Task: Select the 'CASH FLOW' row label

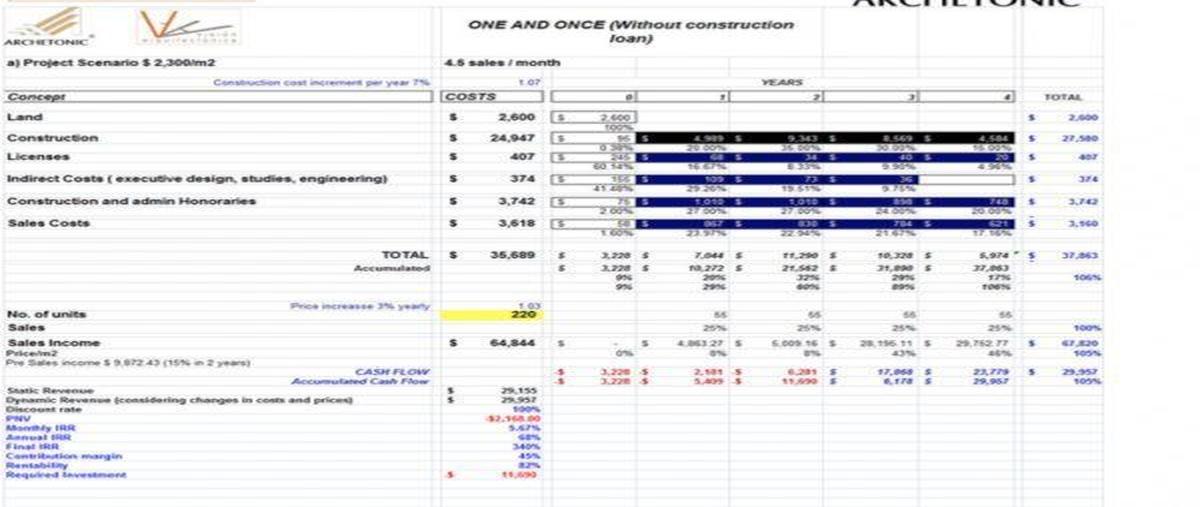Action: coord(392,371)
